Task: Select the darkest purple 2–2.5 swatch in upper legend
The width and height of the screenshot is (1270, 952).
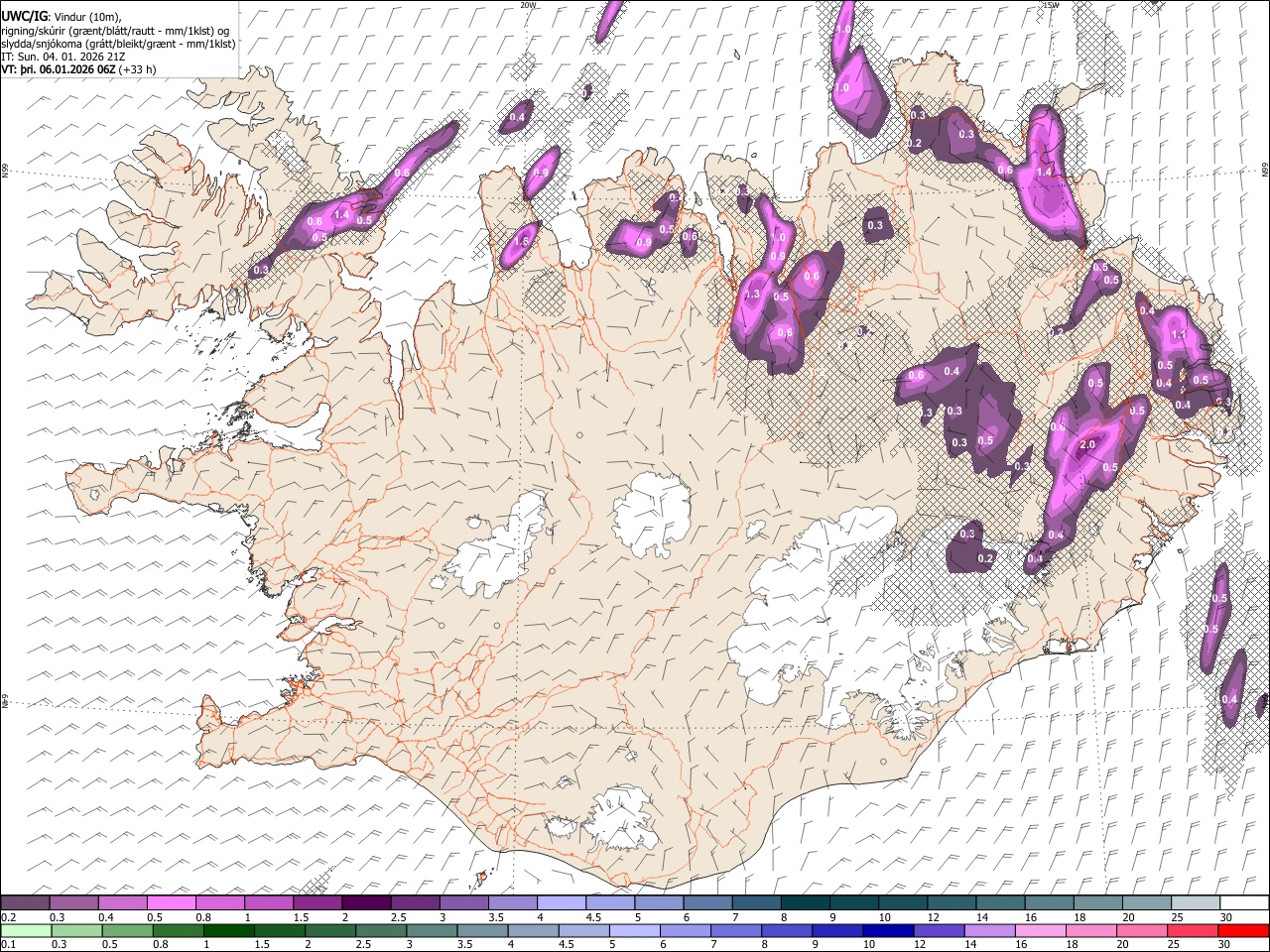Action: [366, 903]
